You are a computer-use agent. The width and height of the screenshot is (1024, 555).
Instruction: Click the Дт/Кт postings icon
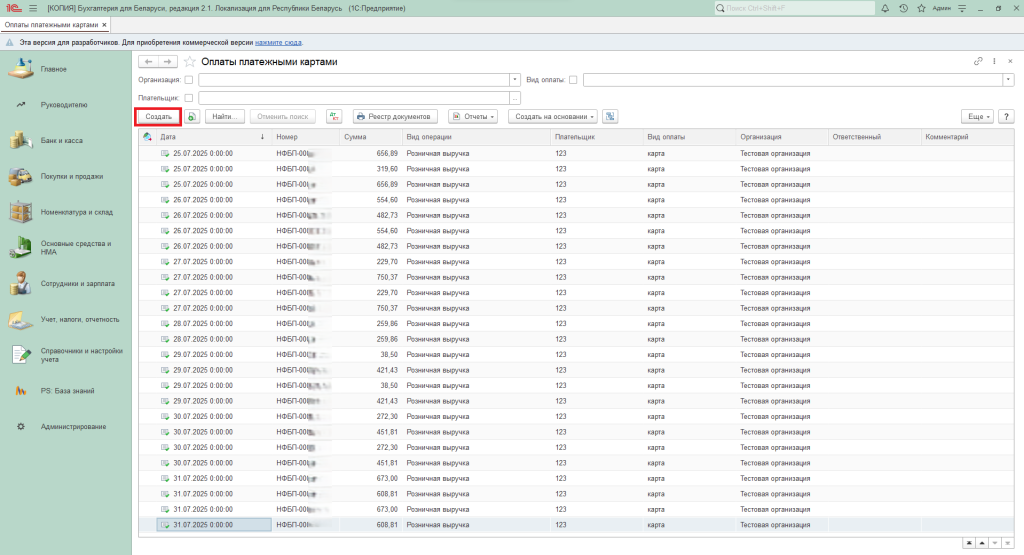coord(335,116)
